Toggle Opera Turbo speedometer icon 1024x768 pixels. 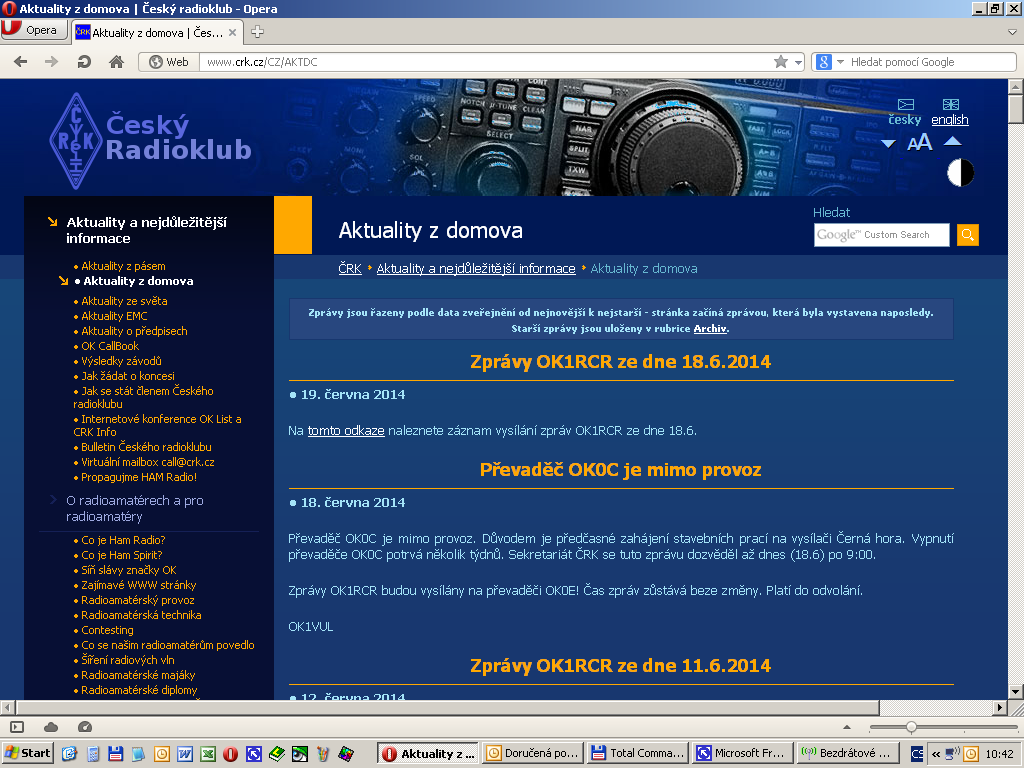[85, 727]
